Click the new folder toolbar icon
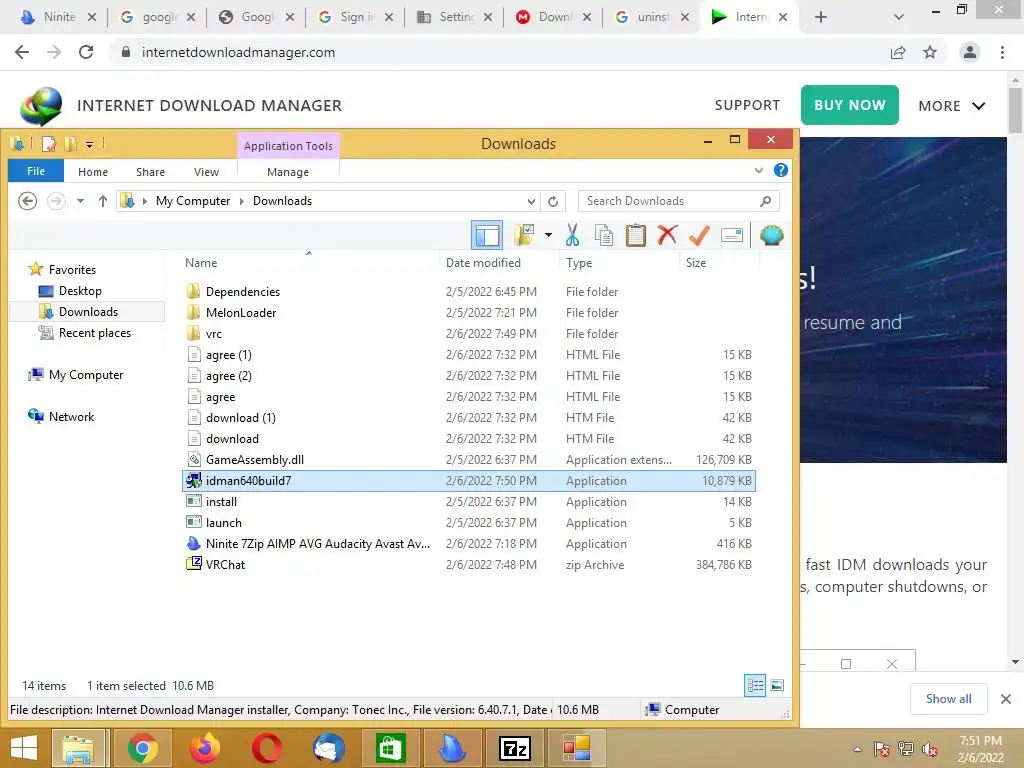Viewport: 1024px width, 768px height. point(524,235)
